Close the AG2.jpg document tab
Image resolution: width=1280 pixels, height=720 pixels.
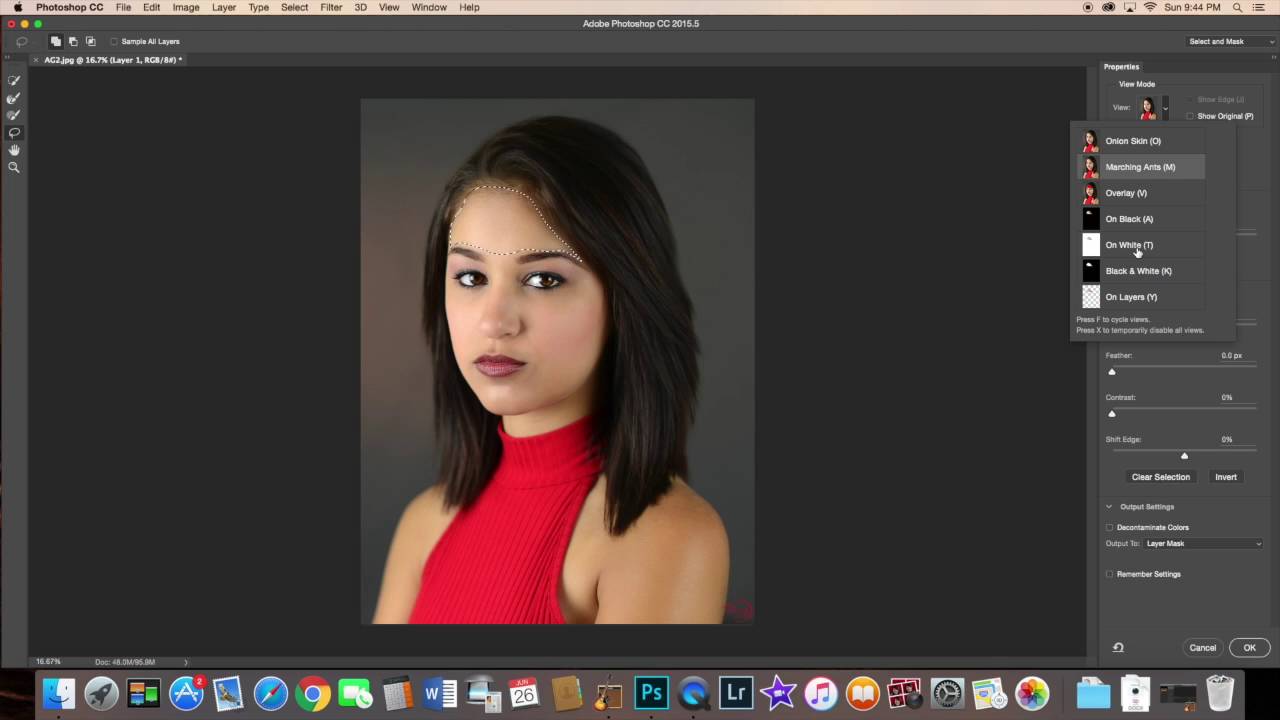36,60
